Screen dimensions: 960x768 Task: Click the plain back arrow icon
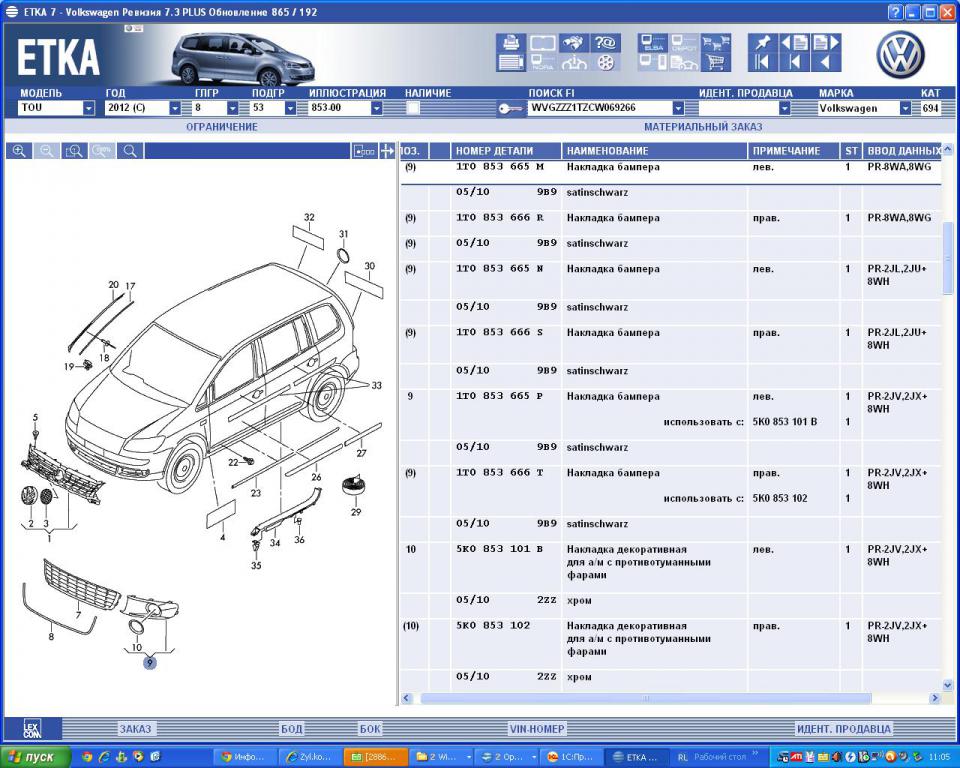825,62
